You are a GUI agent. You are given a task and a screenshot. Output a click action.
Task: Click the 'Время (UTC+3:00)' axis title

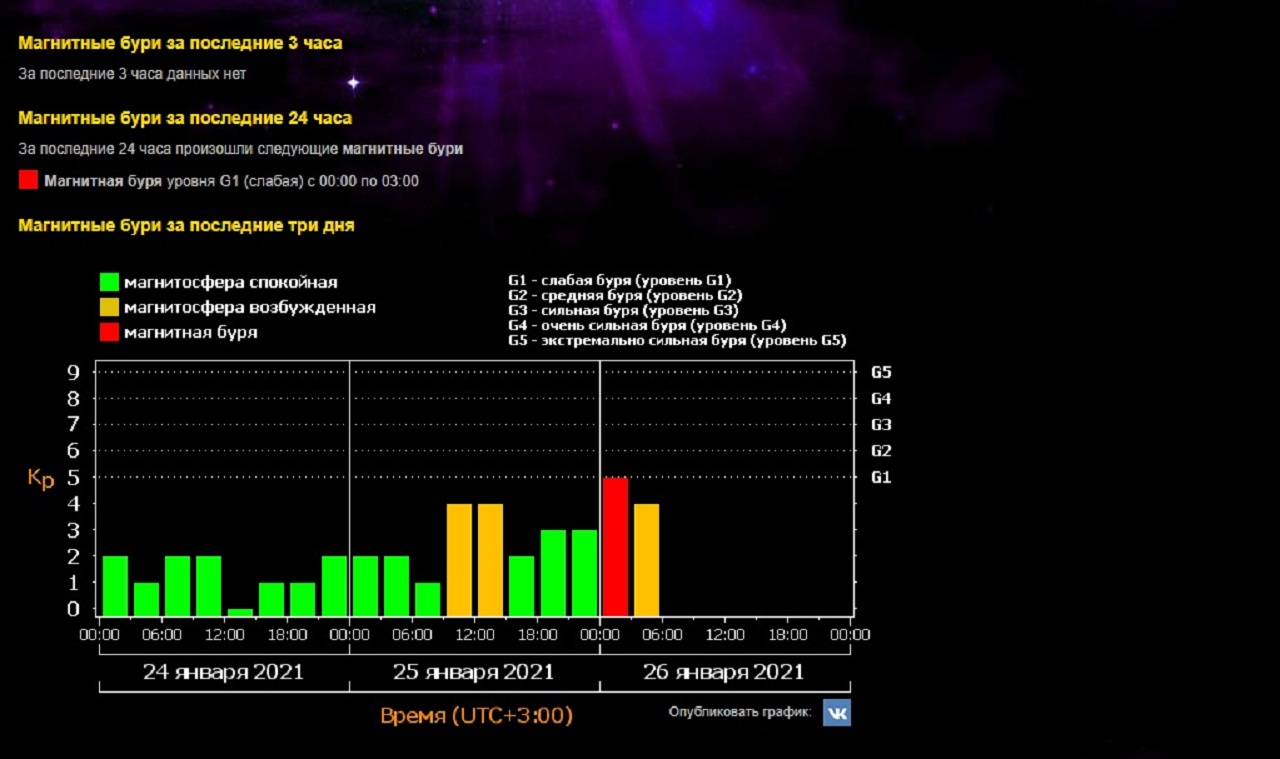(x=476, y=716)
